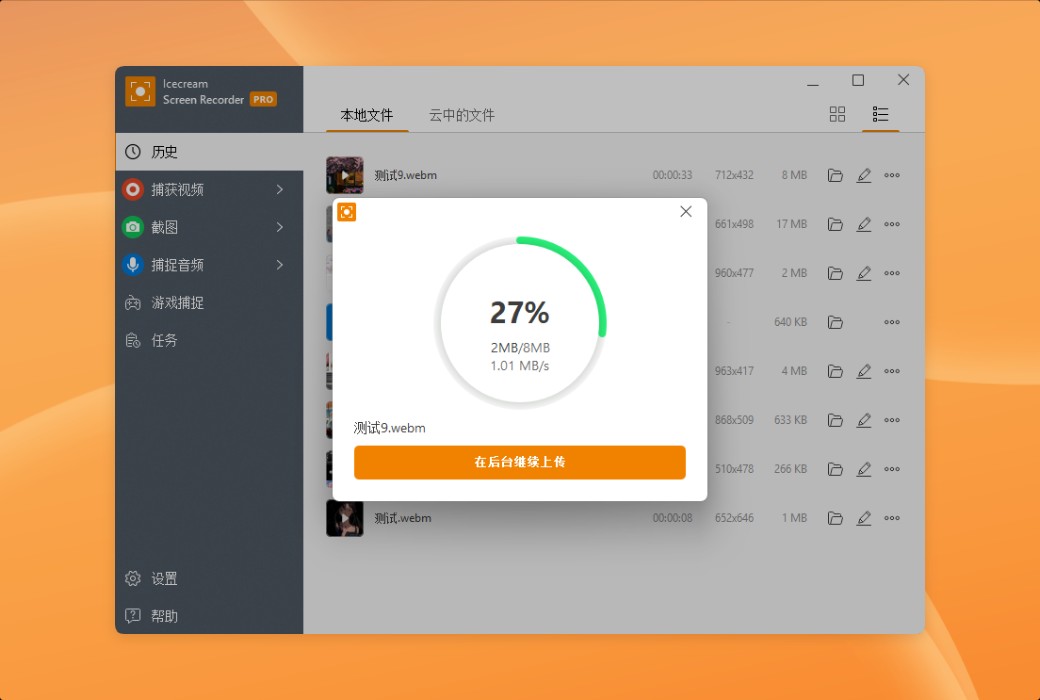Open the 捕捉音频 microphone icon
The width and height of the screenshot is (1040, 700).
tap(132, 265)
